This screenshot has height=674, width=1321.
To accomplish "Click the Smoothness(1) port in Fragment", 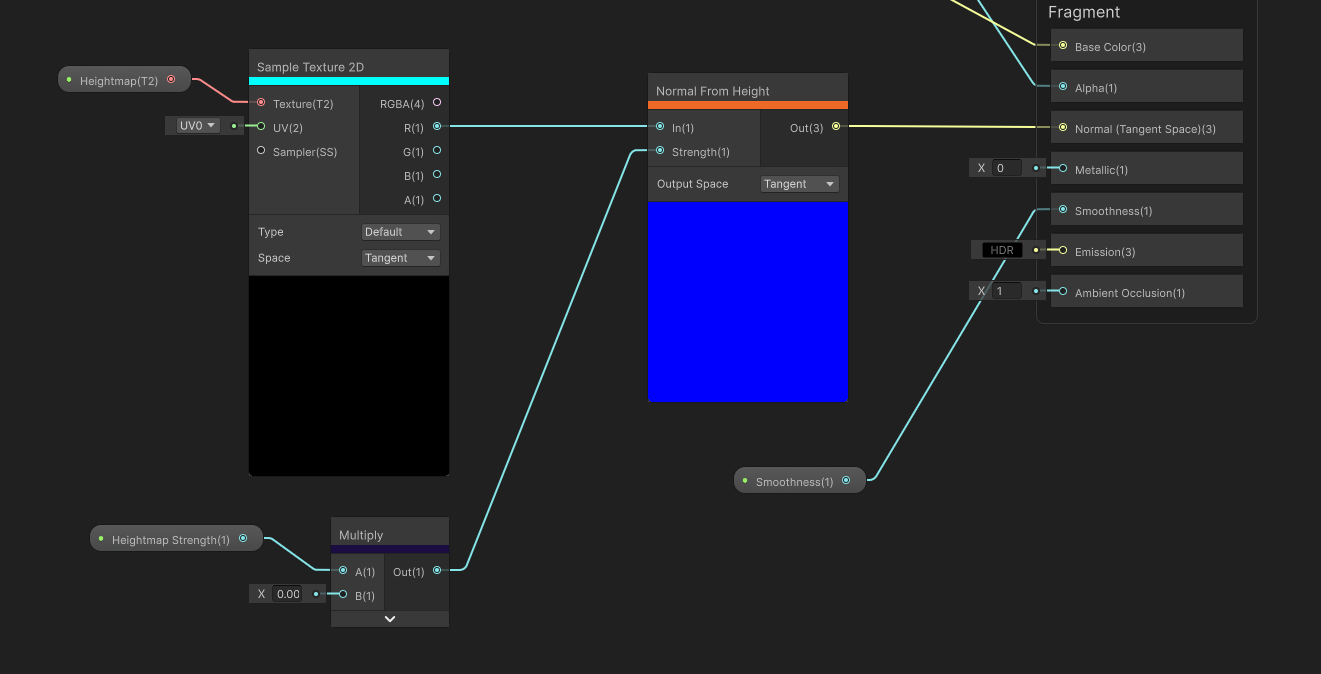I will (1060, 209).
